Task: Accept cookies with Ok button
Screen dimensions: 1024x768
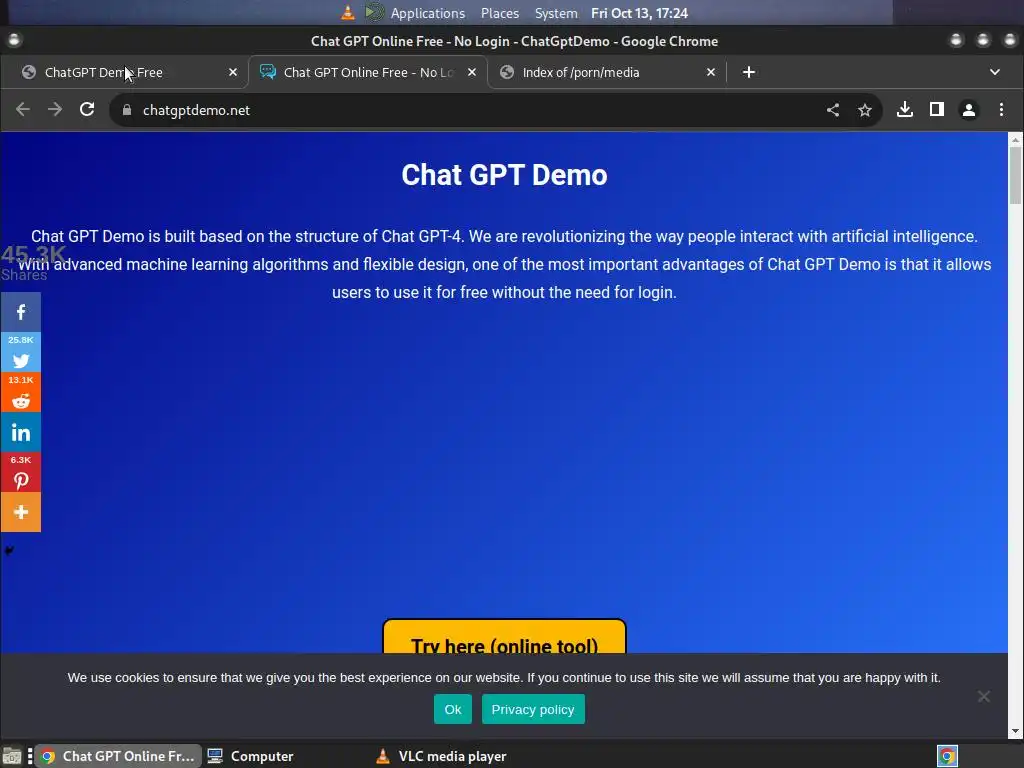Action: (453, 709)
